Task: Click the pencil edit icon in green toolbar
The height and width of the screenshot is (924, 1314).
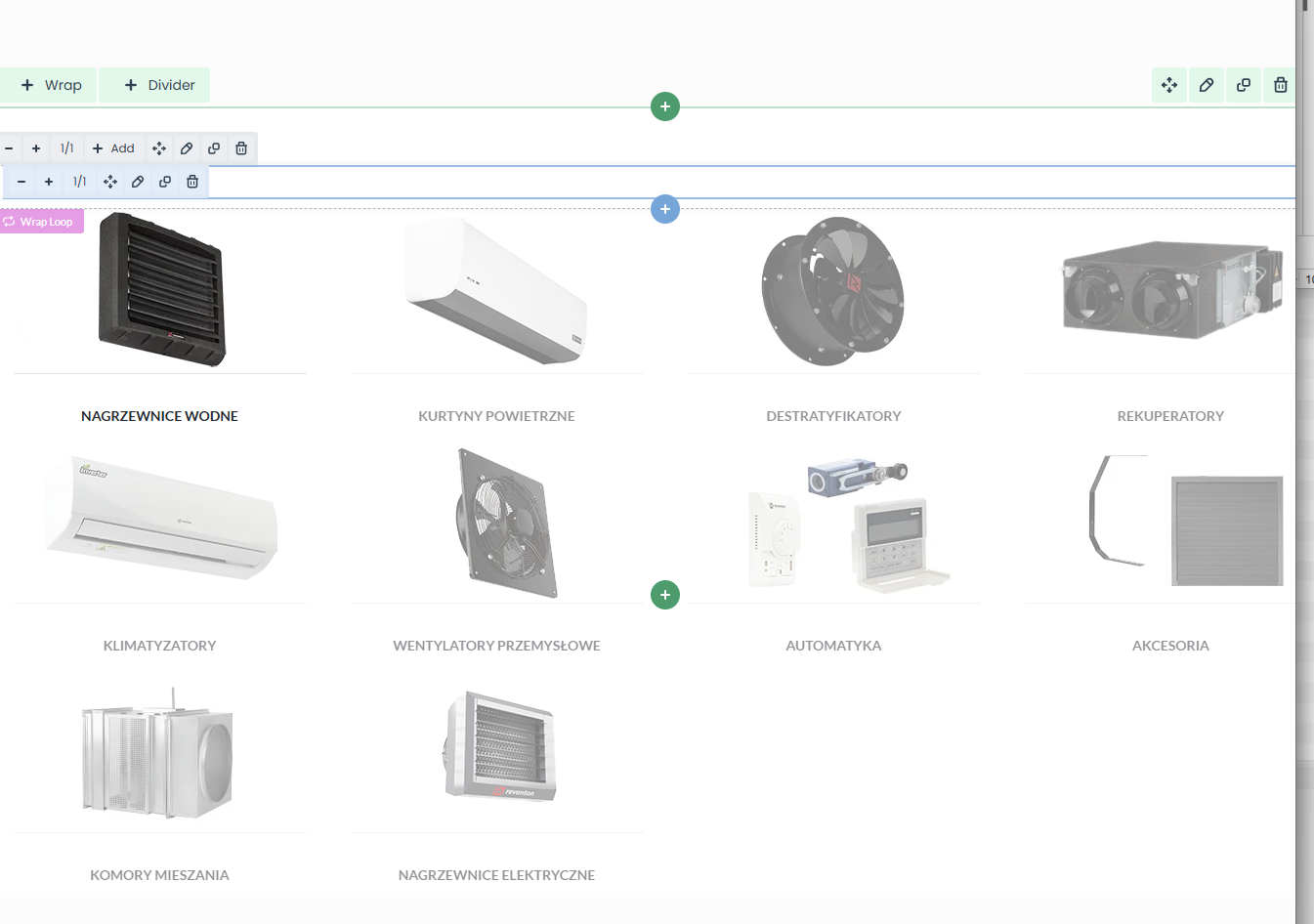Action: (x=1207, y=85)
